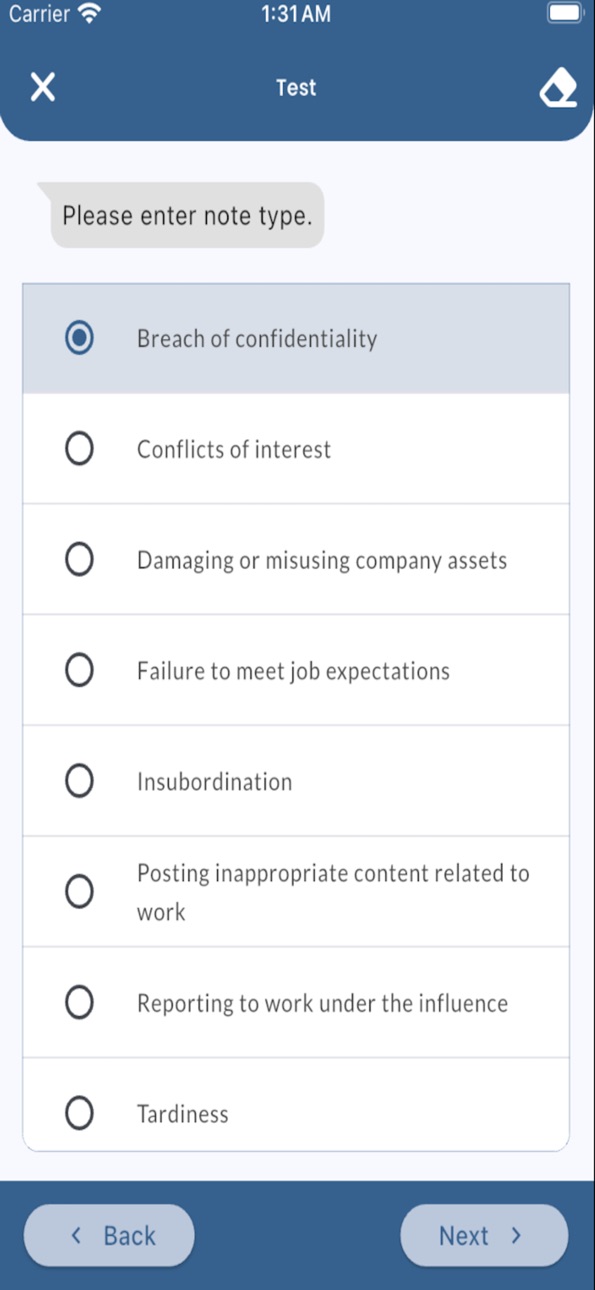Go Back to previous step
Screen dimensions: 595x1290
pyautogui.click(x=109, y=1235)
